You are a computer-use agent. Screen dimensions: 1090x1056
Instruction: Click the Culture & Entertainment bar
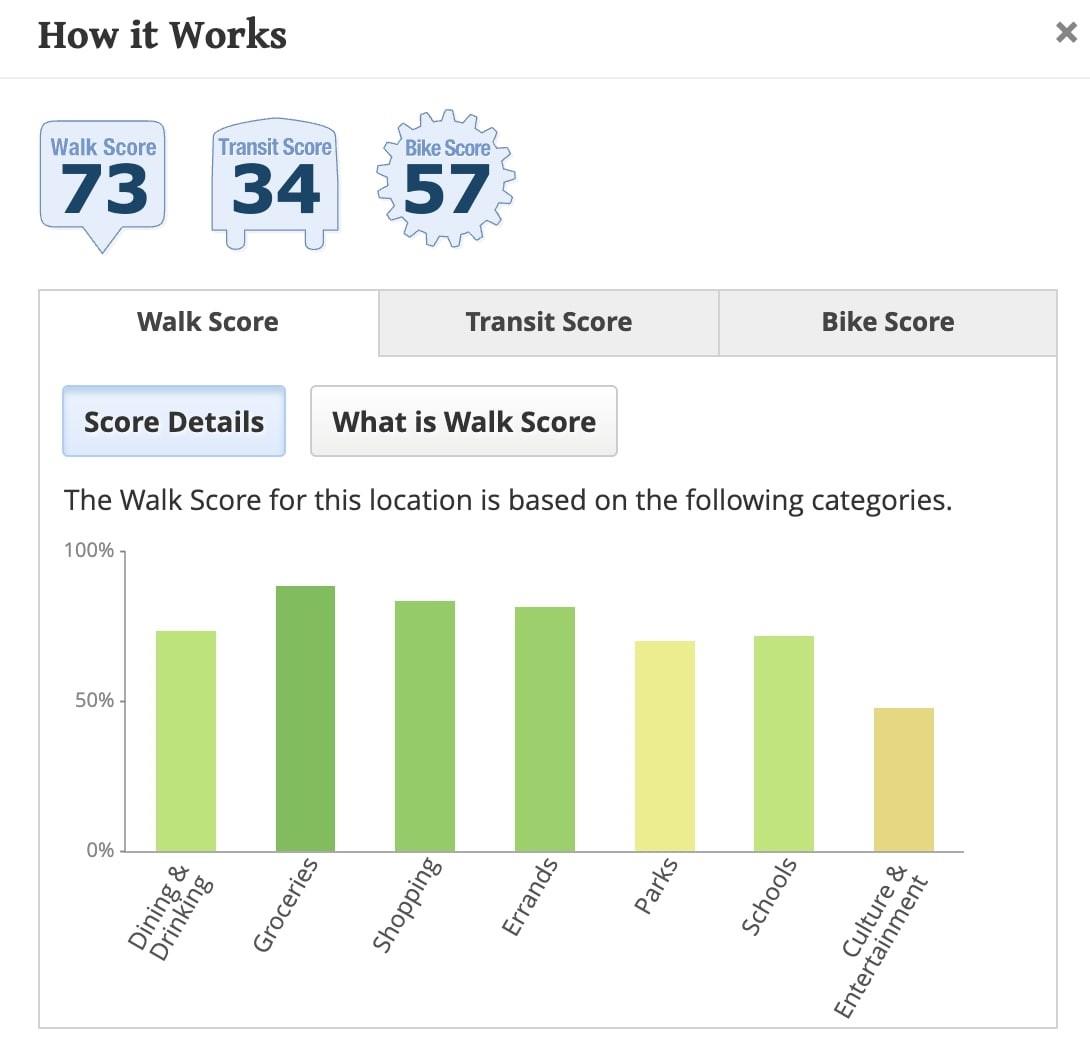904,780
